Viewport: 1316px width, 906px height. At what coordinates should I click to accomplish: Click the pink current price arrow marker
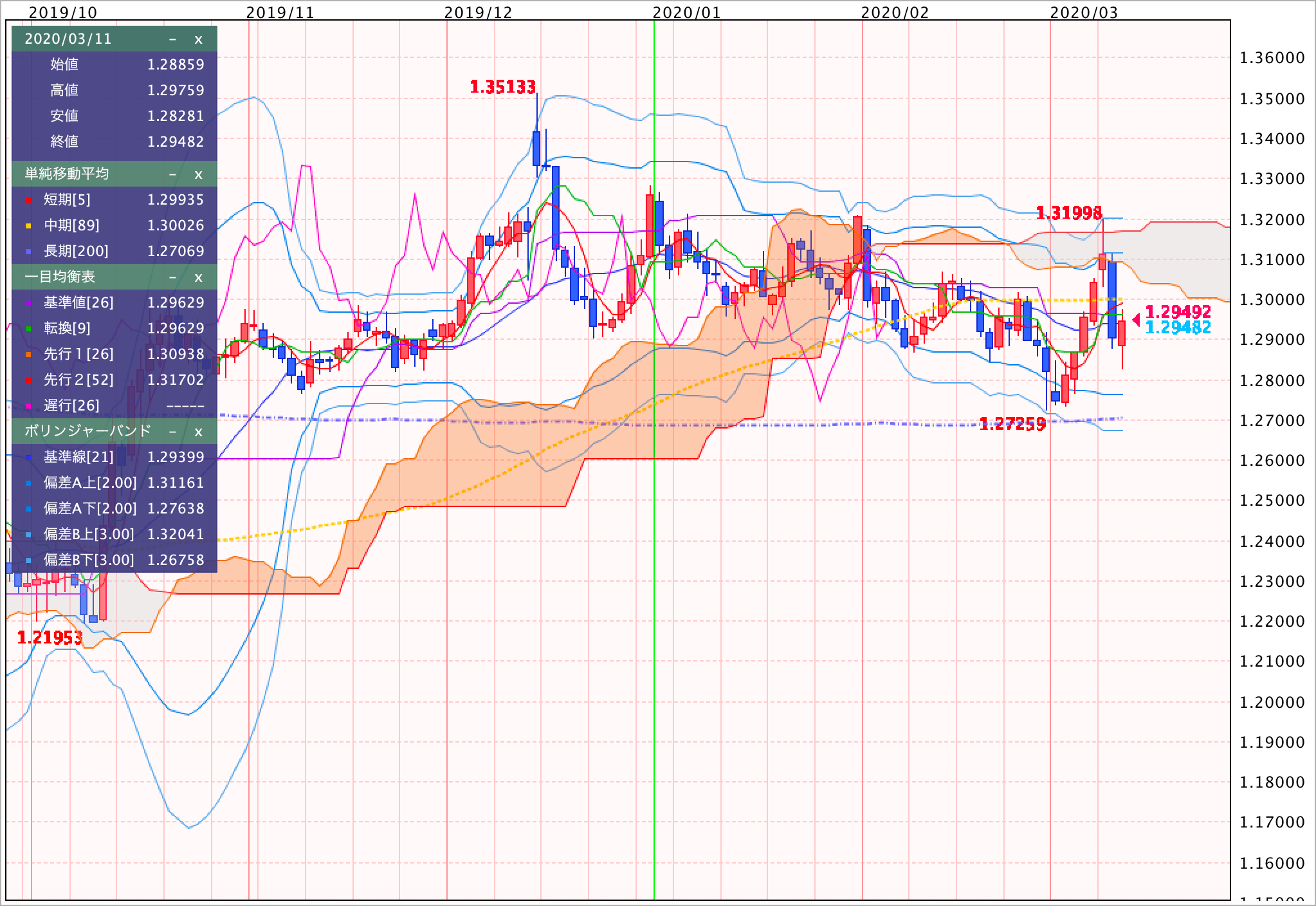(x=1136, y=320)
